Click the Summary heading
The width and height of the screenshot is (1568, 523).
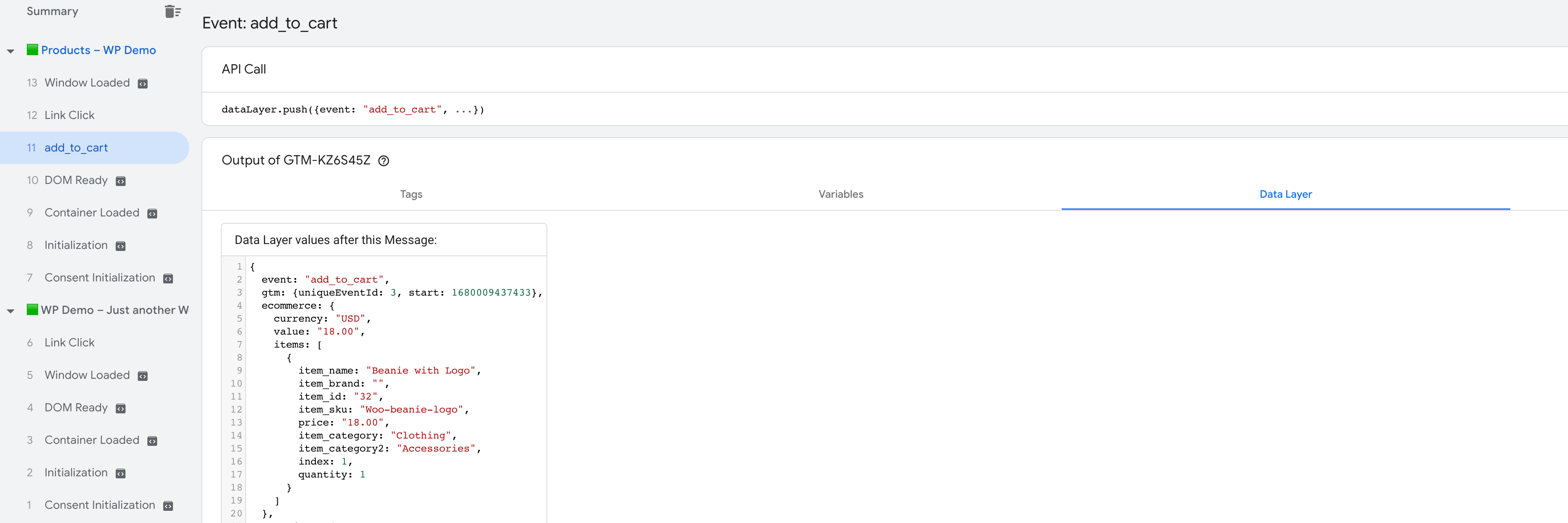tap(52, 11)
